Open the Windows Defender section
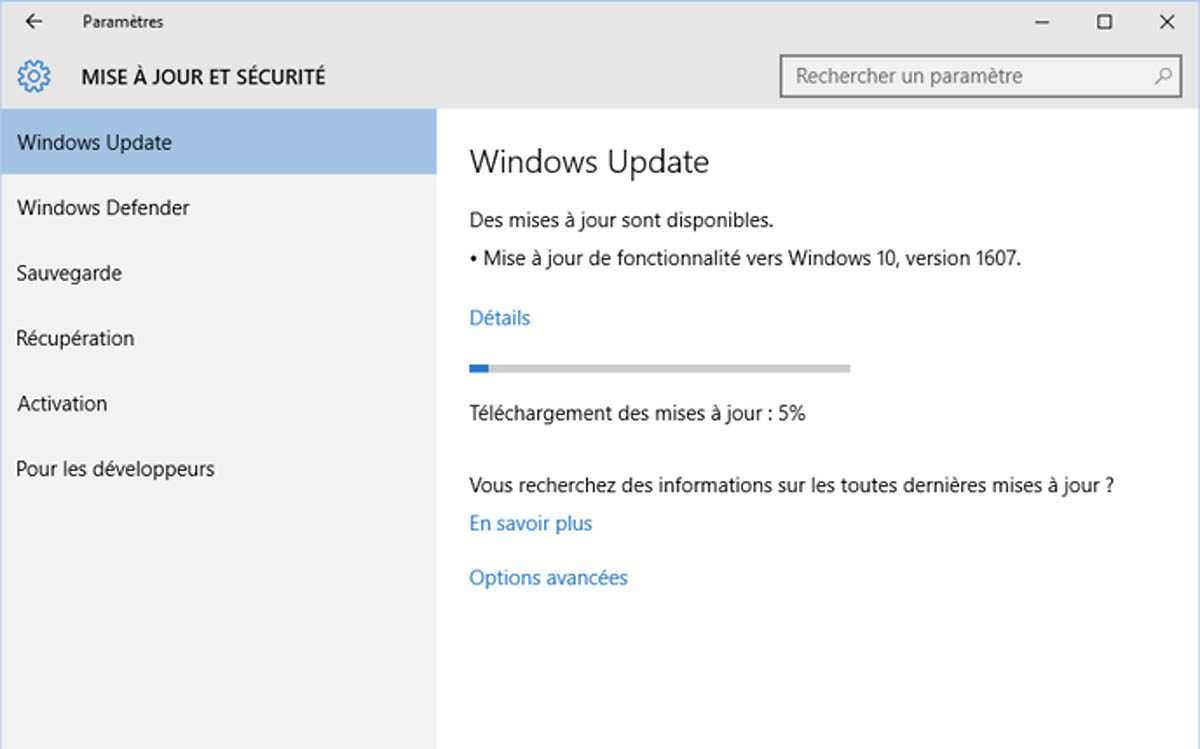This screenshot has height=749, width=1200. pyautogui.click(x=218, y=208)
